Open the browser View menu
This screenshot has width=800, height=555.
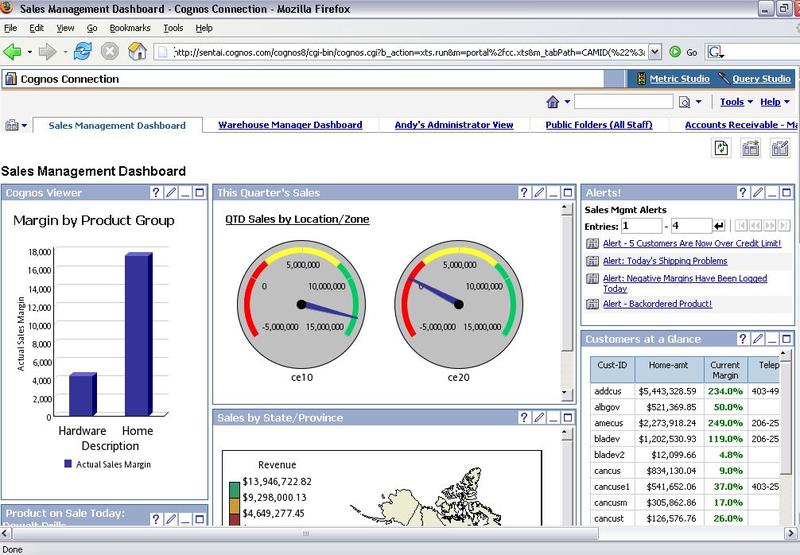(x=65, y=28)
